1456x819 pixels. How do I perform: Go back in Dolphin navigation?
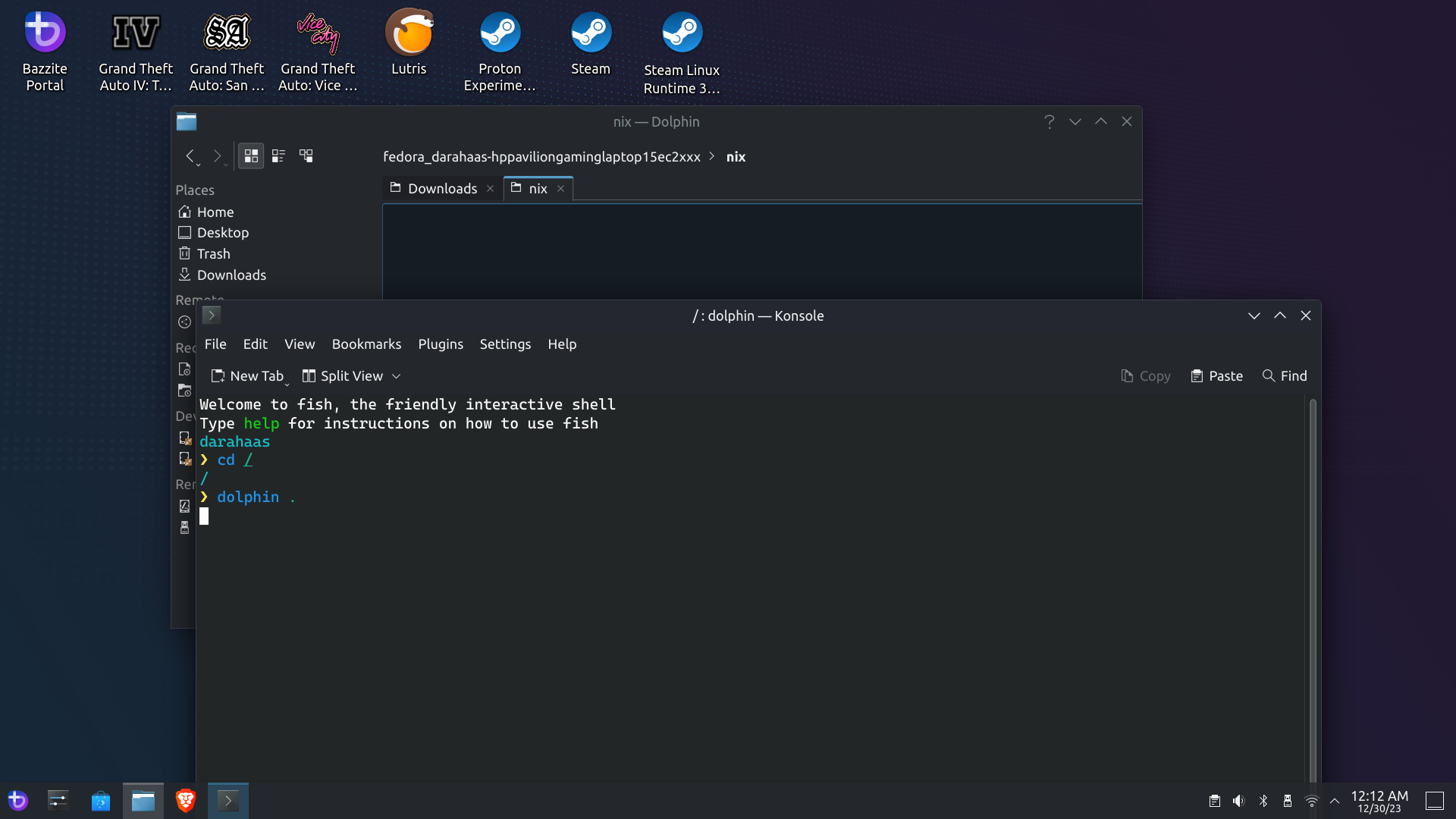[x=190, y=156]
